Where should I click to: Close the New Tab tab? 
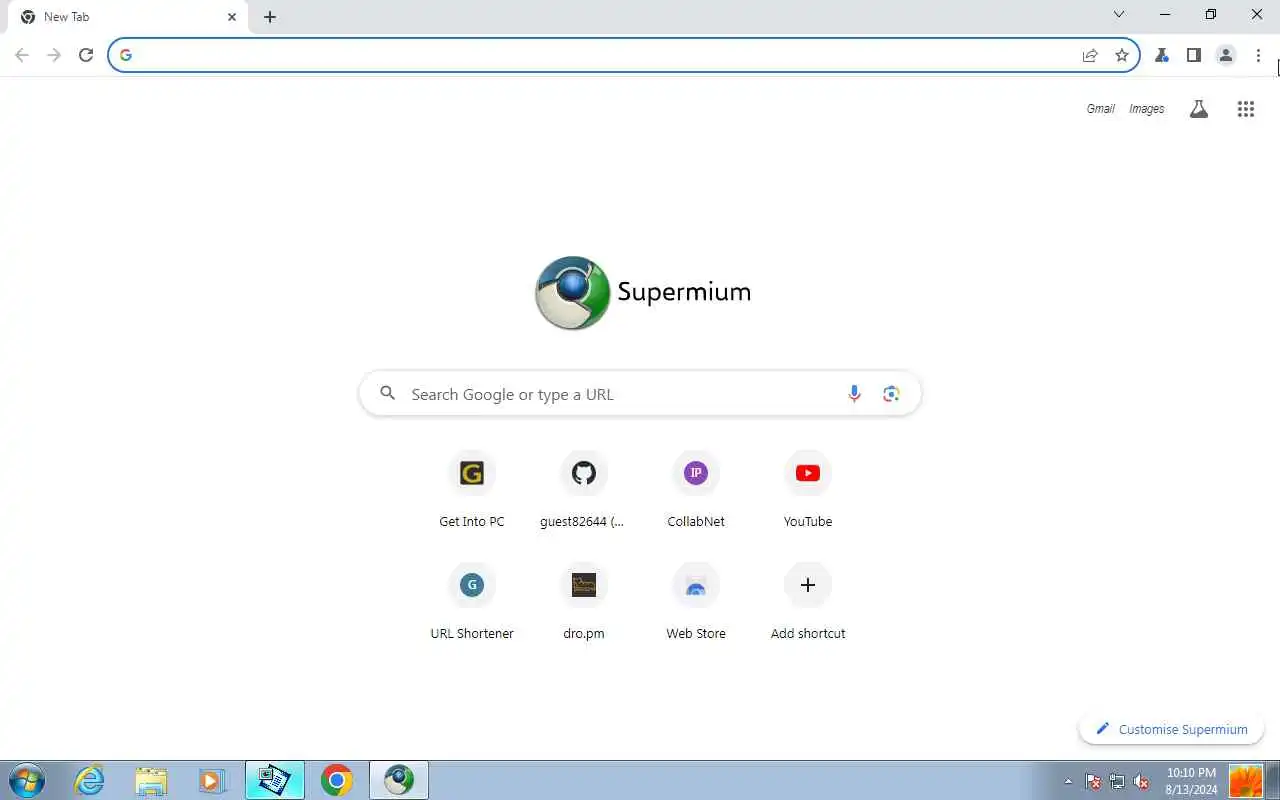coord(232,17)
